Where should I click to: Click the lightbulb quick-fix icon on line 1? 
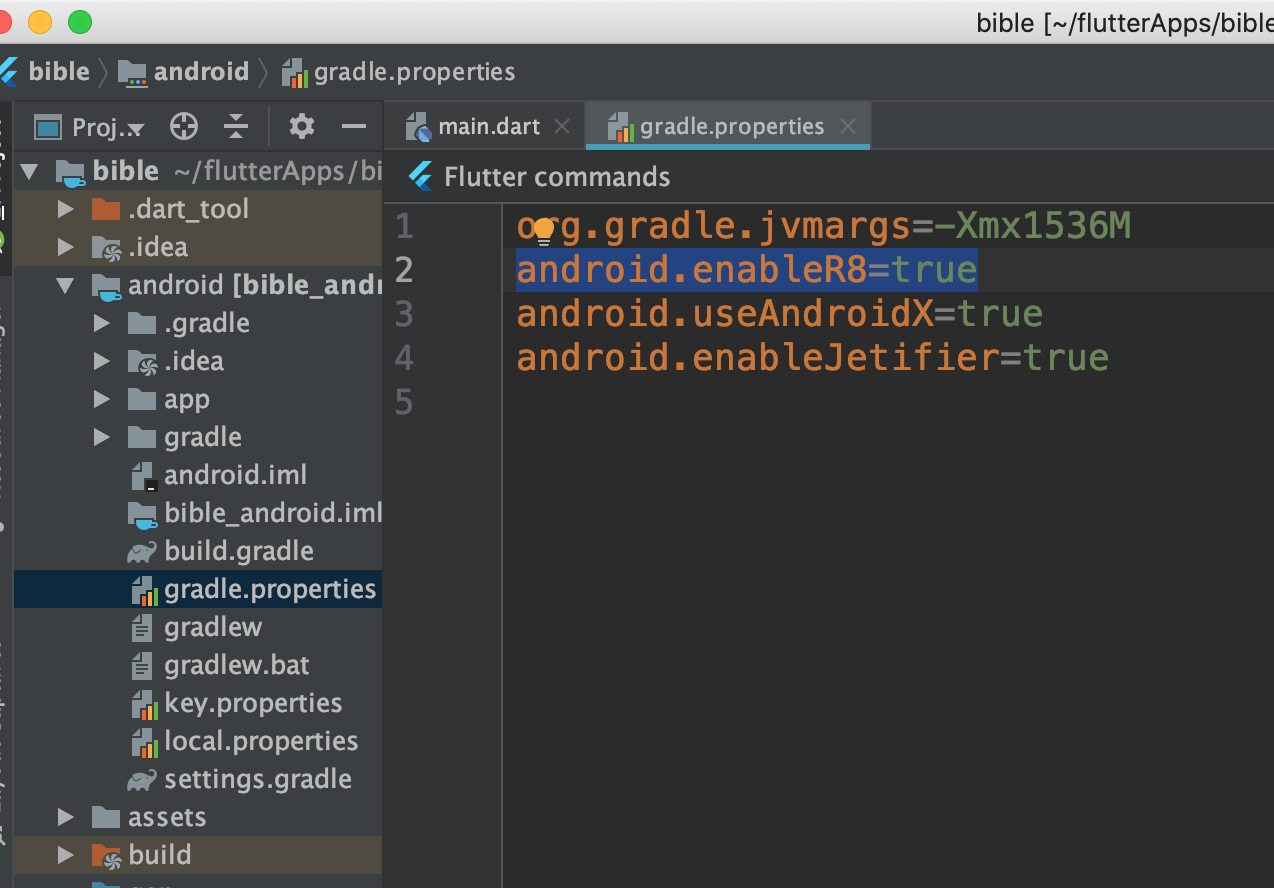543,230
